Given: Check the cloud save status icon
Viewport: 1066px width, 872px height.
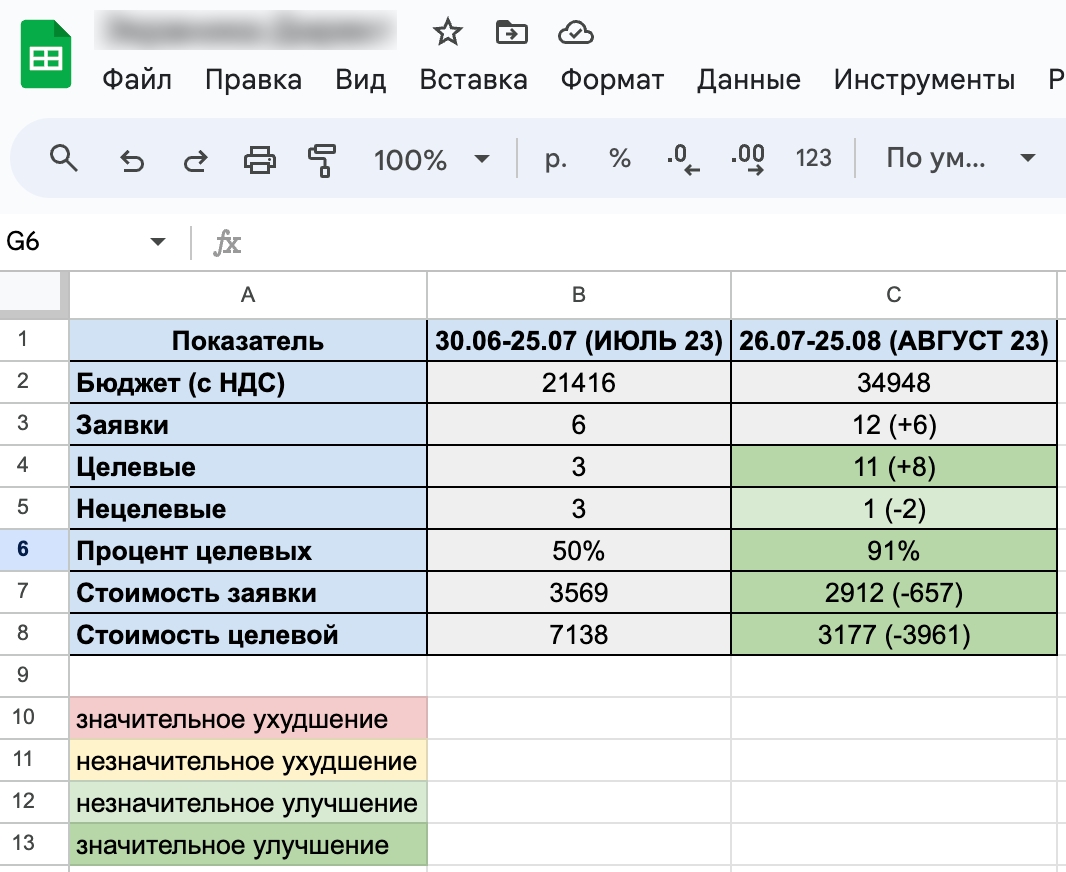Looking at the screenshot, I should (576, 33).
